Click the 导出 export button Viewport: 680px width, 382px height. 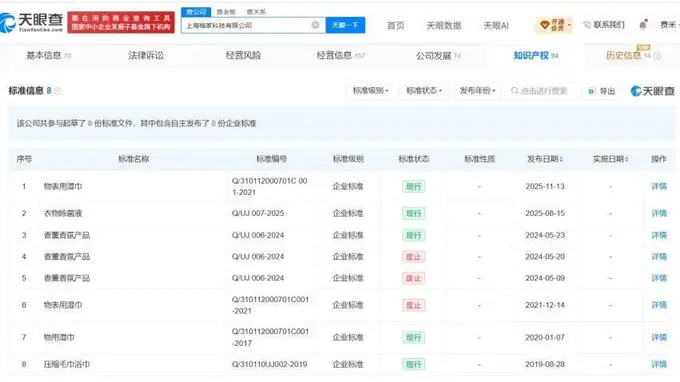click(602, 91)
